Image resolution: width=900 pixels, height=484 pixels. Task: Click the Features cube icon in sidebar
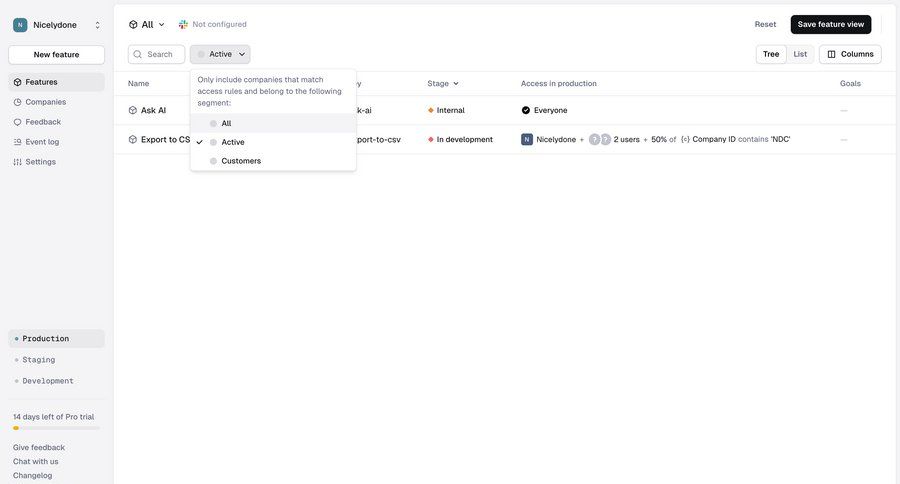pos(17,82)
